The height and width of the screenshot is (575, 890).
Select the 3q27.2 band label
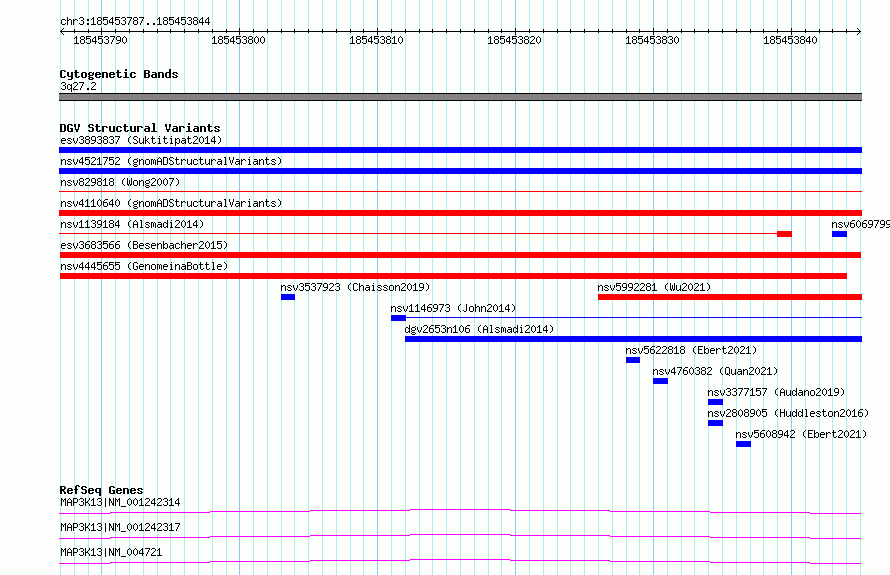point(78,86)
